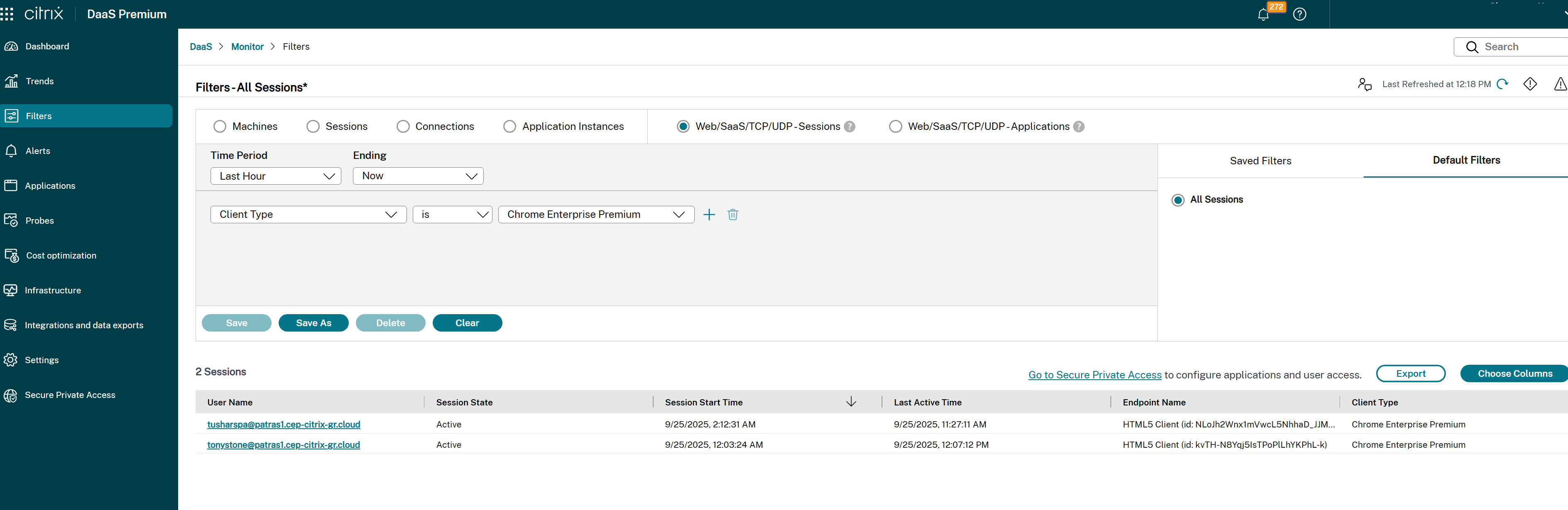Open the Time Period Last Hour dropdown
Image resolution: width=1568 pixels, height=510 pixels.
[276, 176]
